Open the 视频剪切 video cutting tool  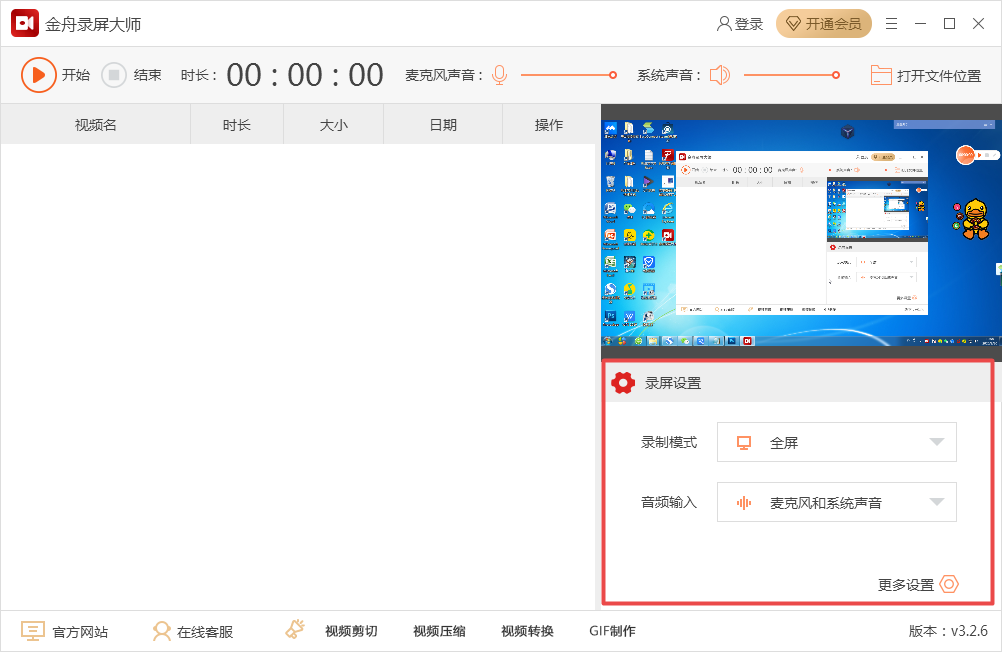click(x=350, y=631)
